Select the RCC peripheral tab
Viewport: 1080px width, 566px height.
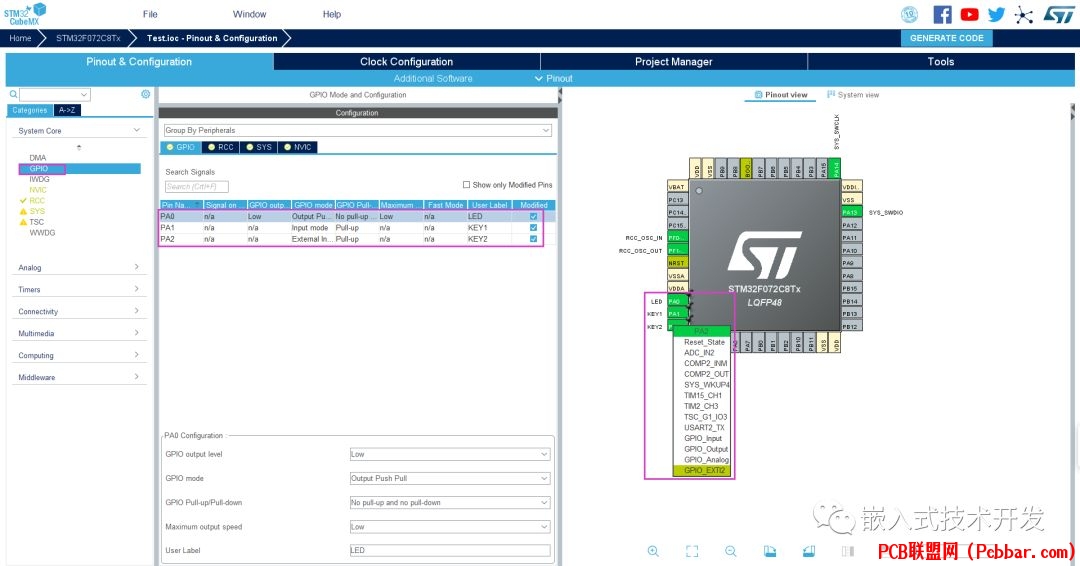[x=220, y=147]
